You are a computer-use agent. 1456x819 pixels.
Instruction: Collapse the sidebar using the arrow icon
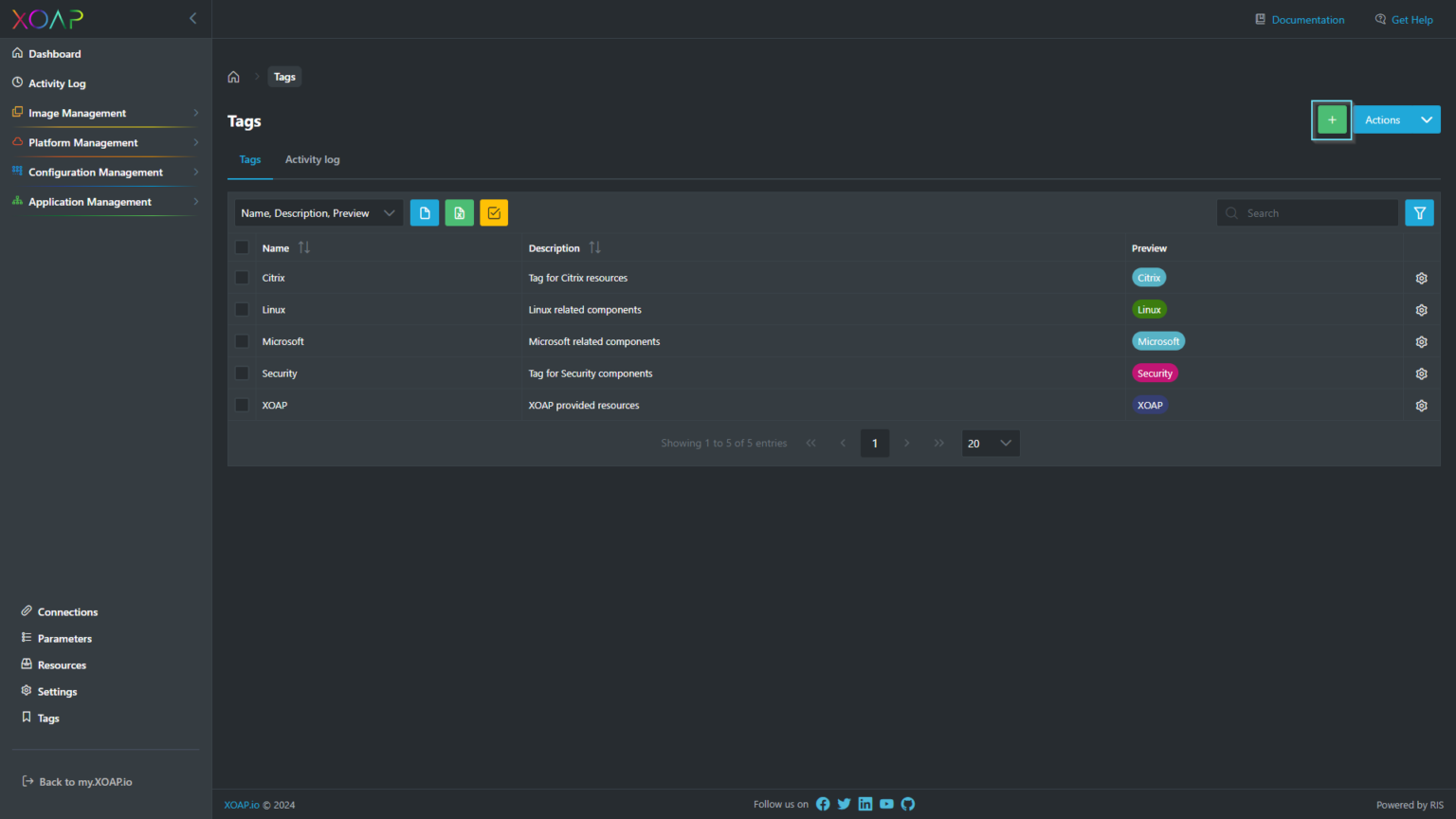pos(193,18)
